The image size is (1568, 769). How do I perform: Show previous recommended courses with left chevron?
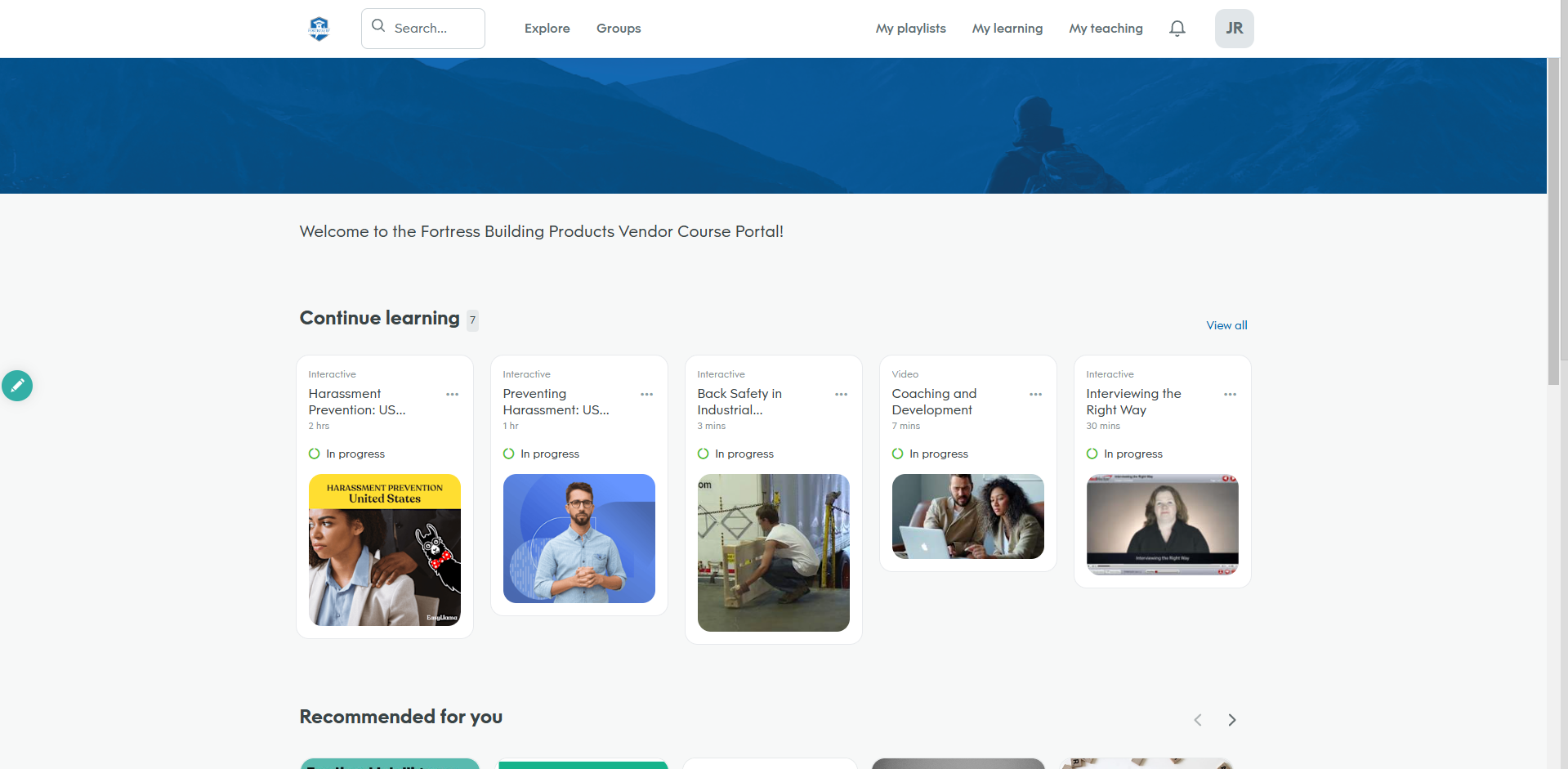[1198, 720]
